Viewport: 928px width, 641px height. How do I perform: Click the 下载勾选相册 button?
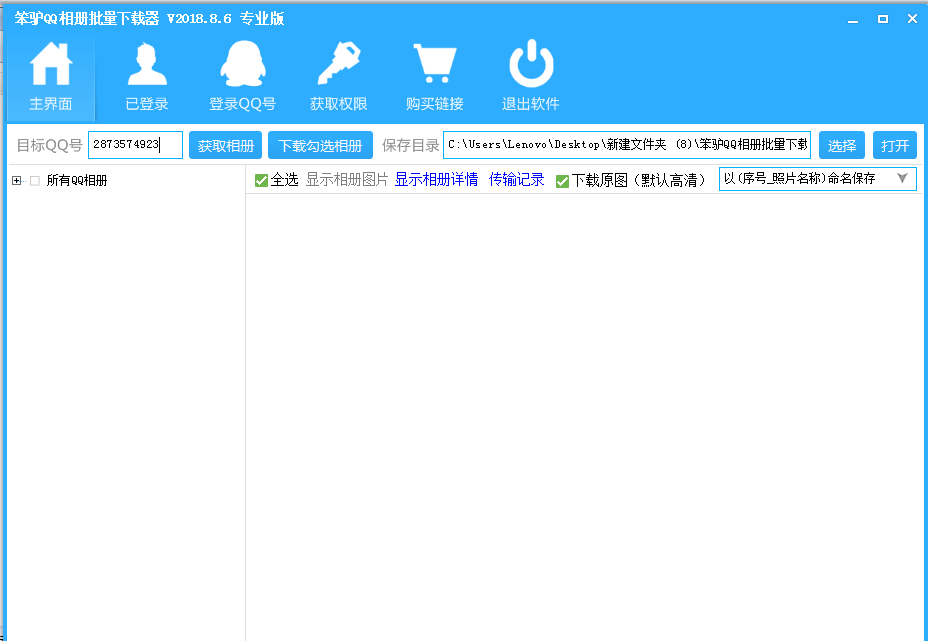(x=320, y=145)
